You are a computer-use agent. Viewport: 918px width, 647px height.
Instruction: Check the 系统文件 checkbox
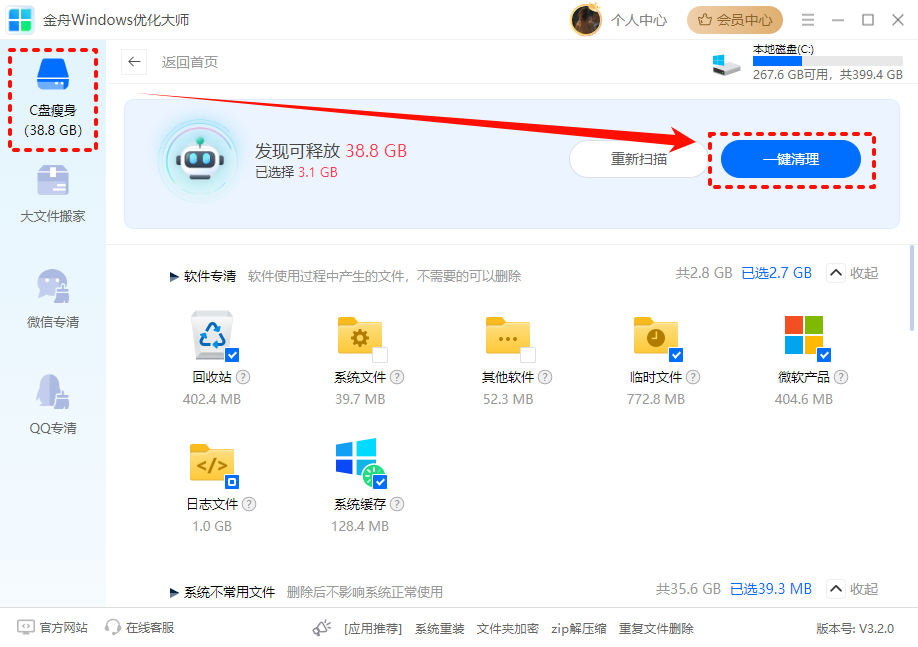[380, 355]
